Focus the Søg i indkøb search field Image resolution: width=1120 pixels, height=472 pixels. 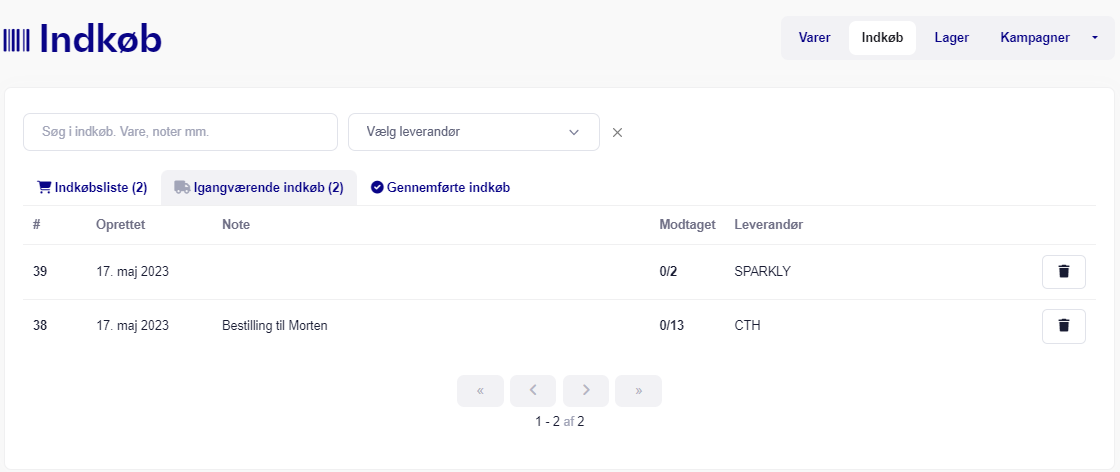coord(180,132)
